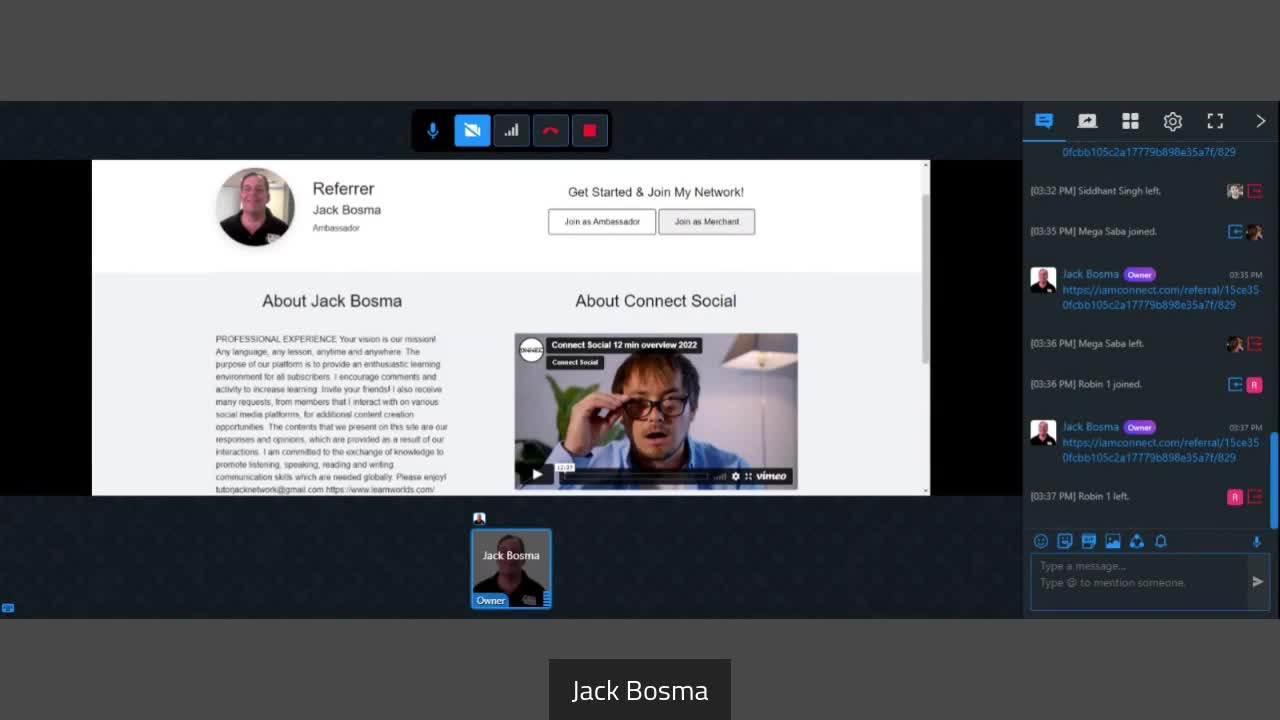This screenshot has height=720, width=1280.
Task: Click video title Connect Social 12 min overview
Action: point(624,345)
